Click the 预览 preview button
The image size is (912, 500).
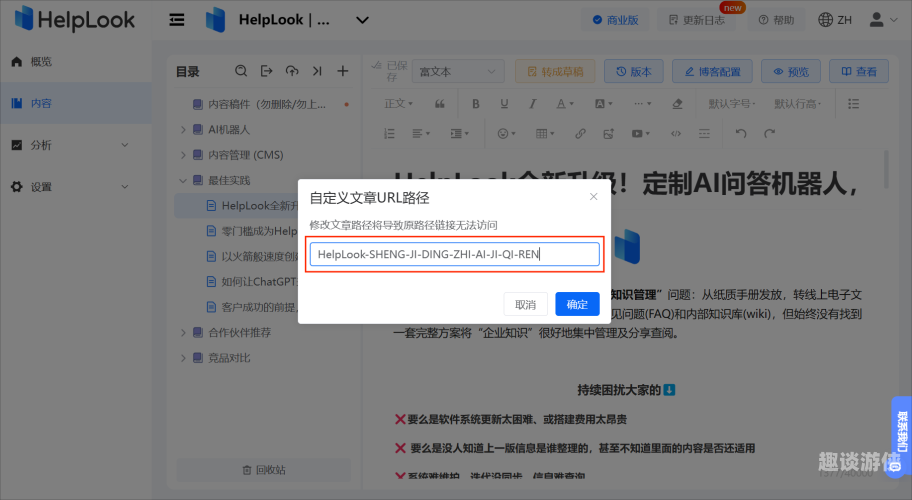[x=791, y=72]
